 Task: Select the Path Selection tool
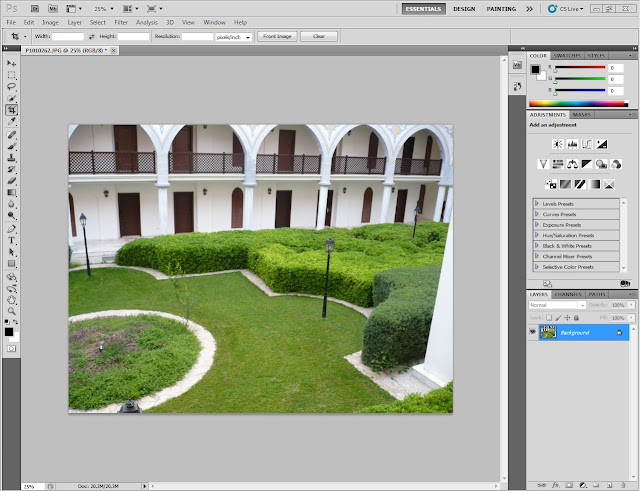11,252
